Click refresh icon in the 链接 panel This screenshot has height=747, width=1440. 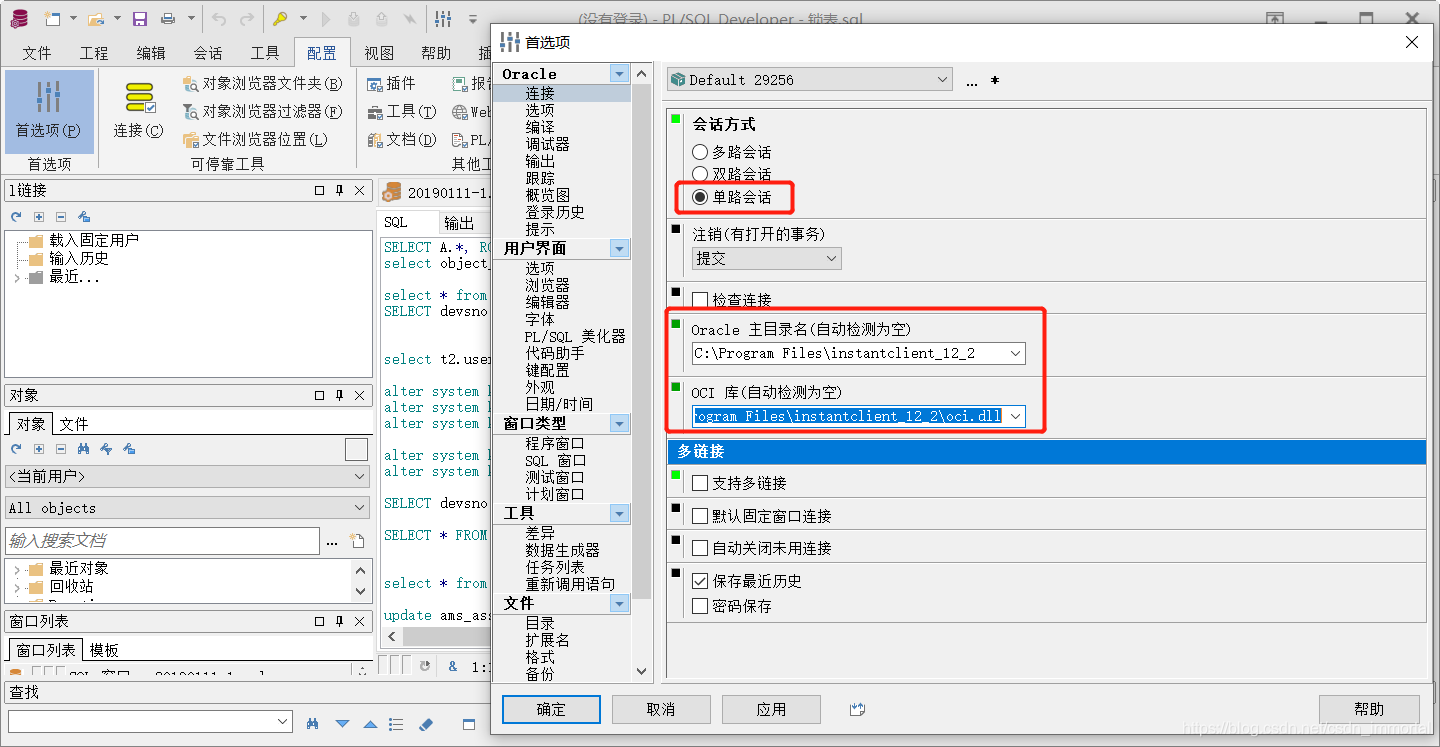pyautogui.click(x=16, y=217)
